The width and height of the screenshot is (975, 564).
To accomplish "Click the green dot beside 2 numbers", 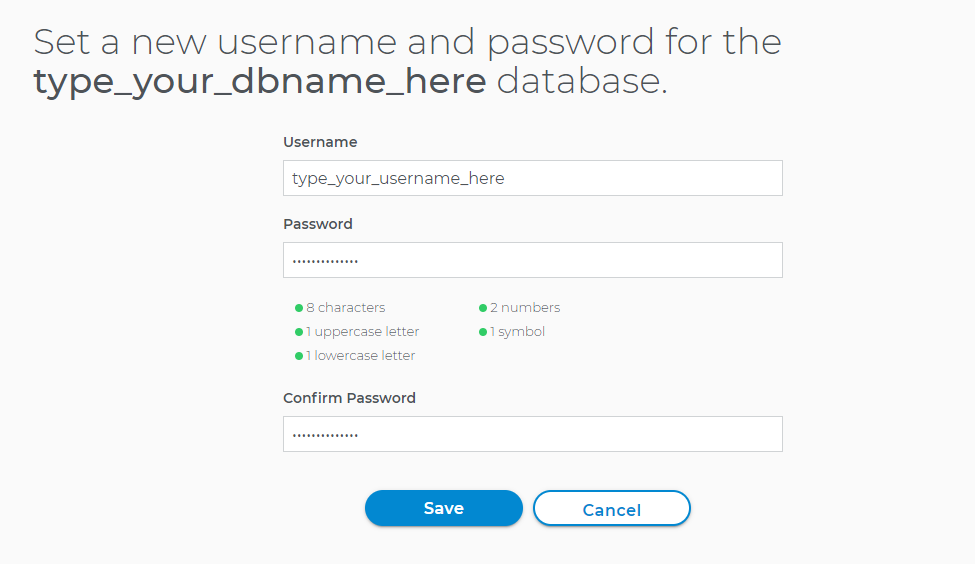I will [483, 308].
